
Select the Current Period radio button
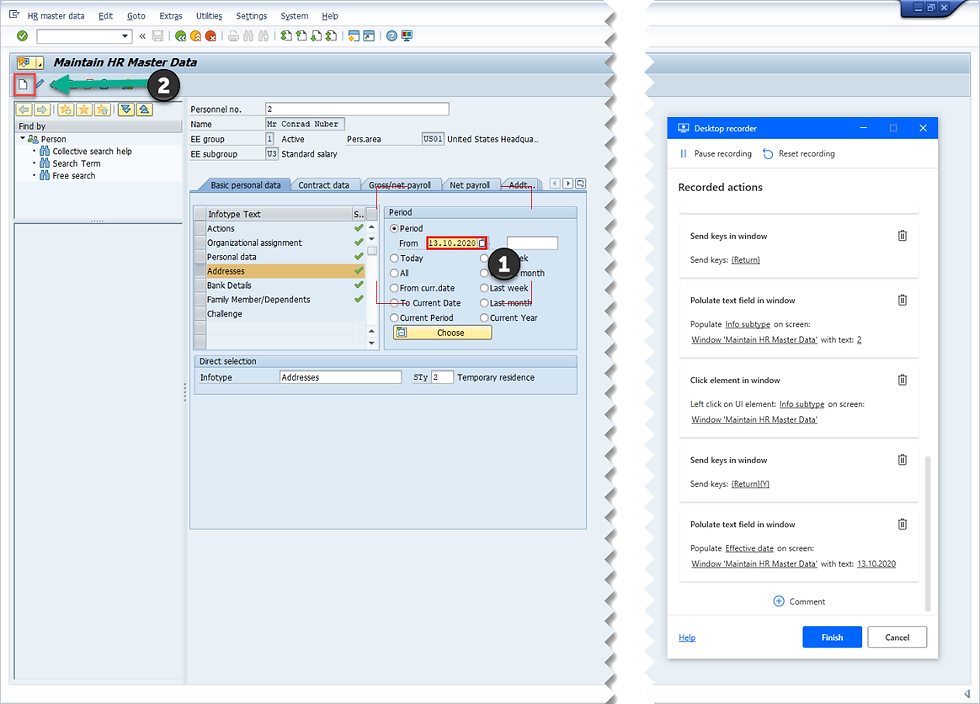tap(394, 318)
